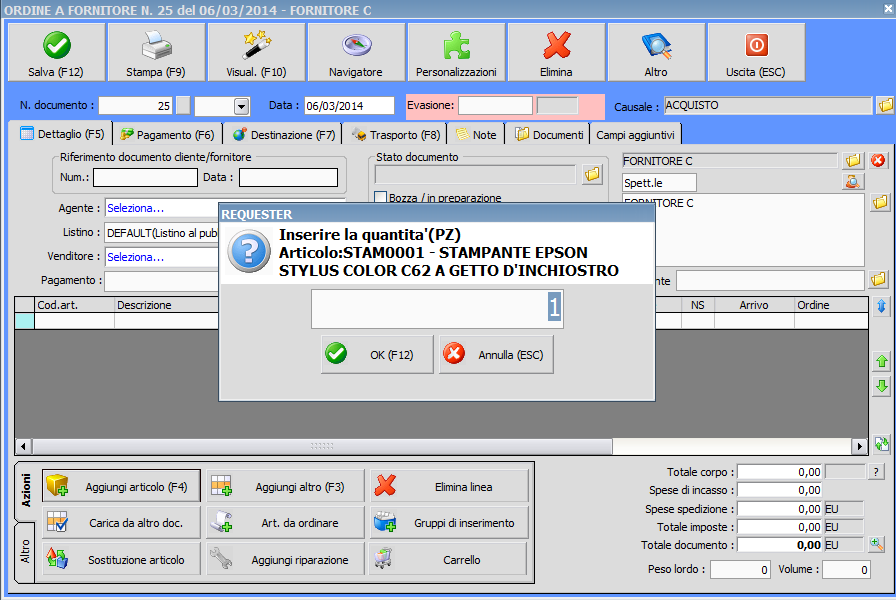Switch to Dettaglio (F5) tab
Image resolution: width=896 pixels, height=600 pixels.
coord(62,134)
